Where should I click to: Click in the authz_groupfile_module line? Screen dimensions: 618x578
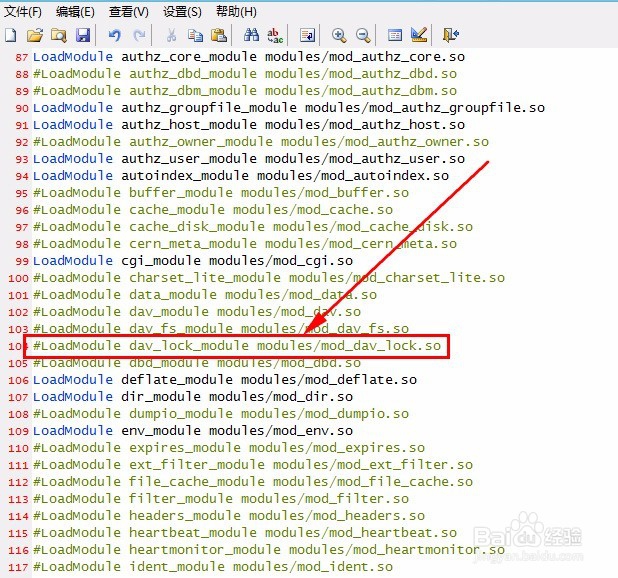(289, 108)
